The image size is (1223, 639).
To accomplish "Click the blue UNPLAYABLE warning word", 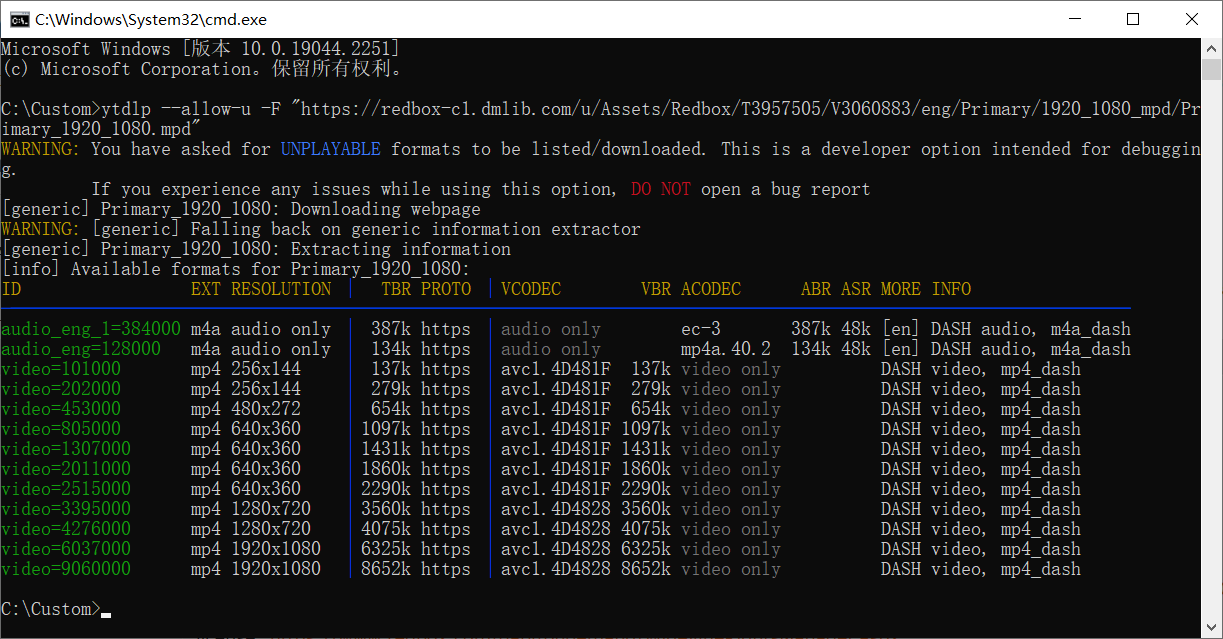I will tap(330, 149).
